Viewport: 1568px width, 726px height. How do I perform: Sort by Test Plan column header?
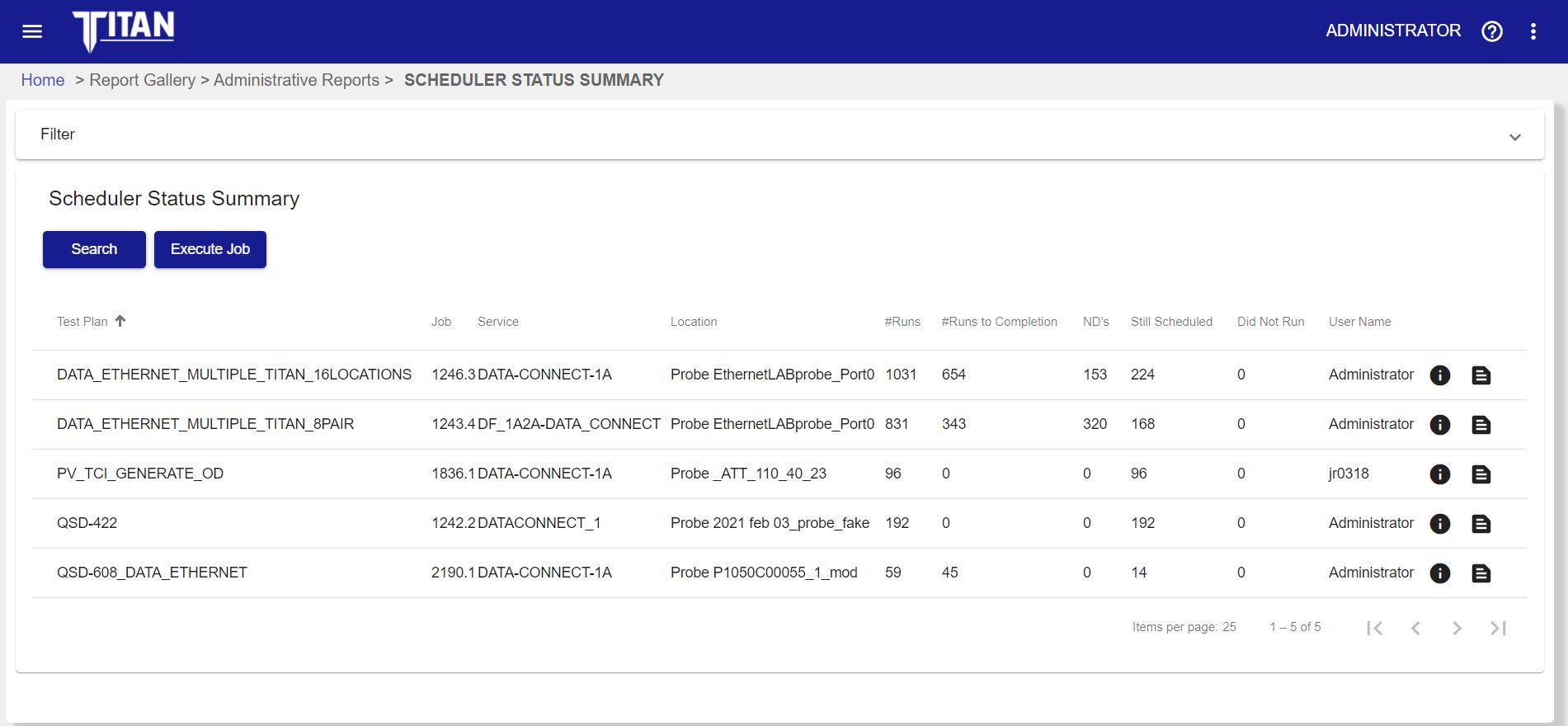click(82, 322)
